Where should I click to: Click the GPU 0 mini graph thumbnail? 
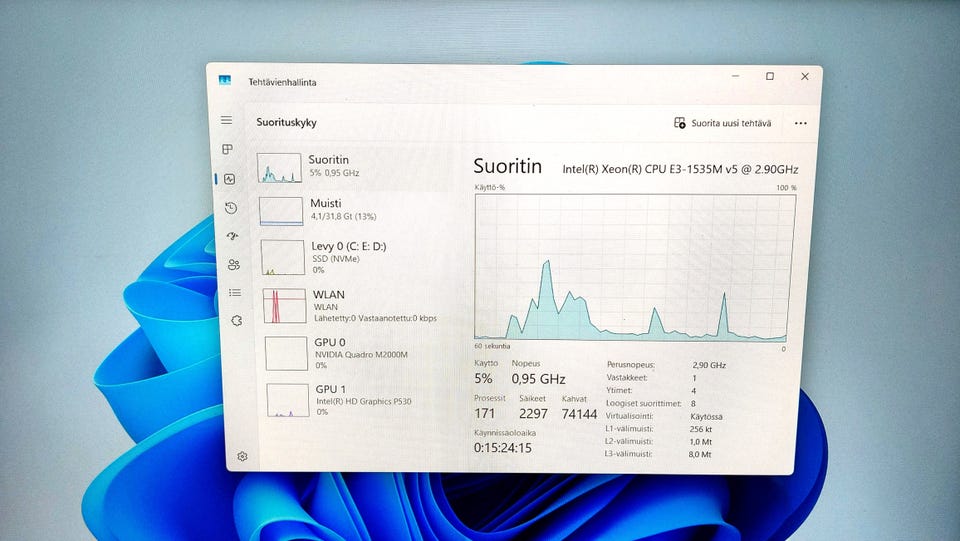[287, 353]
